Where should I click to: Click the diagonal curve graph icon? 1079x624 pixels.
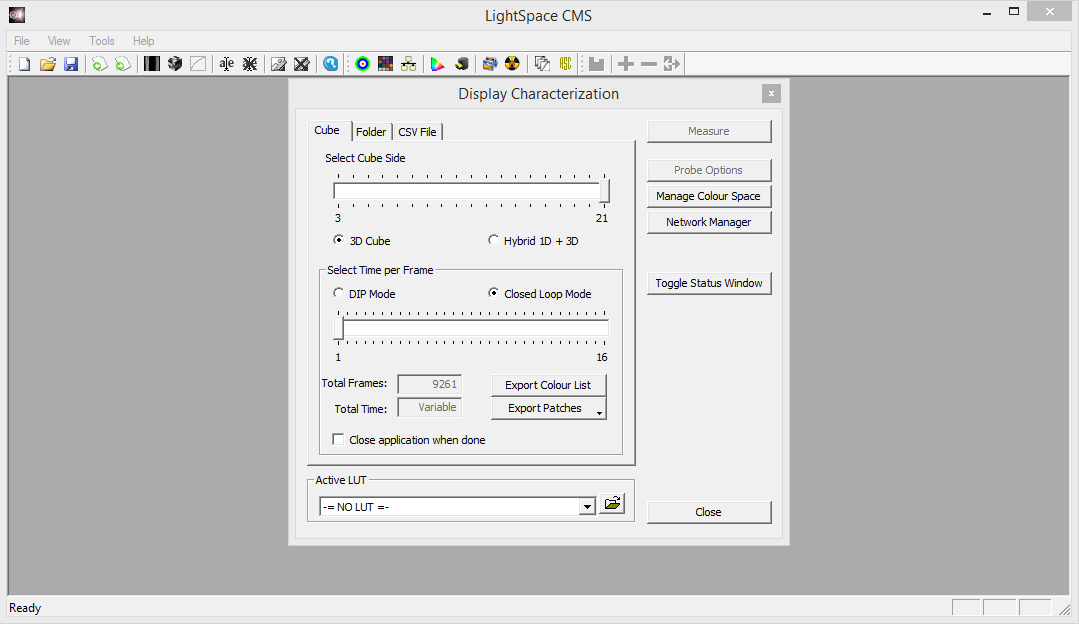(x=198, y=64)
